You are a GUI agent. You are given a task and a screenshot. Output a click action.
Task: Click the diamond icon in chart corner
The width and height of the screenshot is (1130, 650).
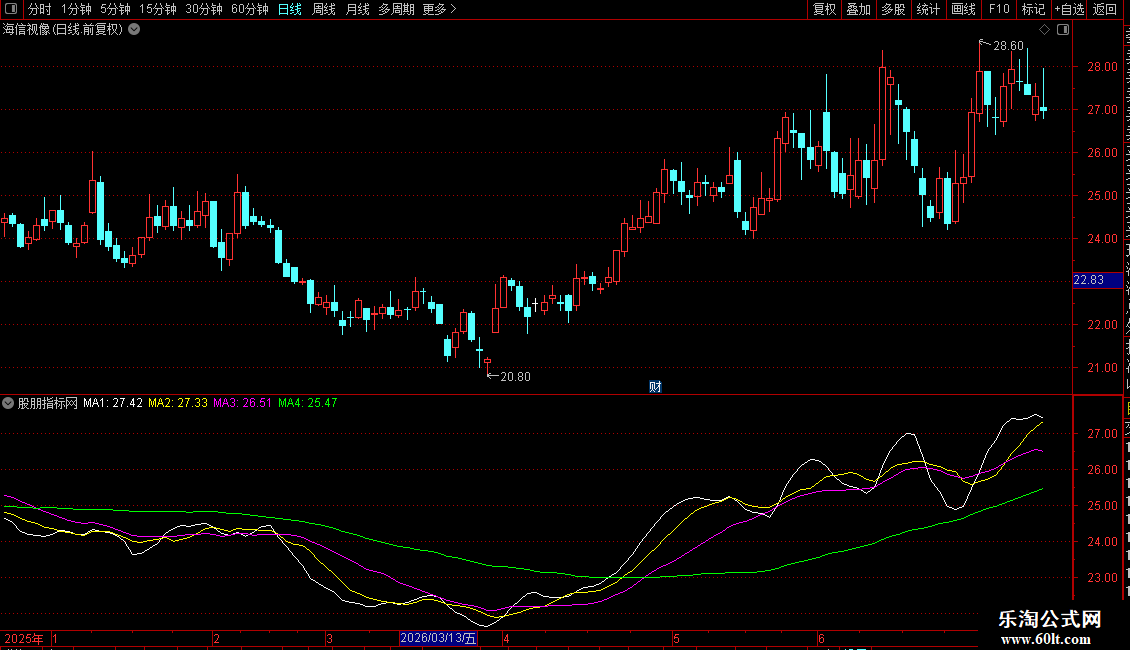tap(1044, 30)
